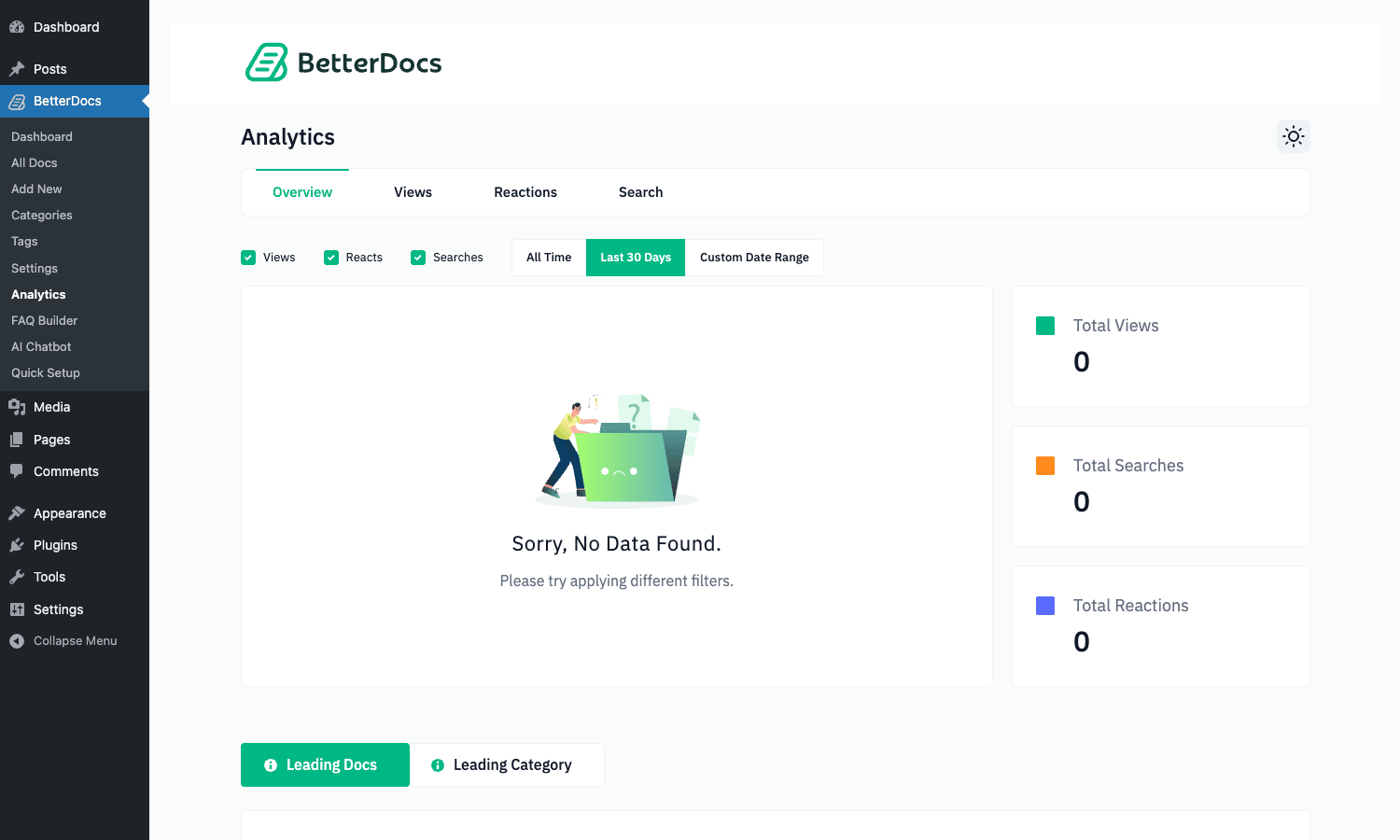The height and width of the screenshot is (840, 1400).
Task: Click the Tools menu label
Action: pos(49,577)
